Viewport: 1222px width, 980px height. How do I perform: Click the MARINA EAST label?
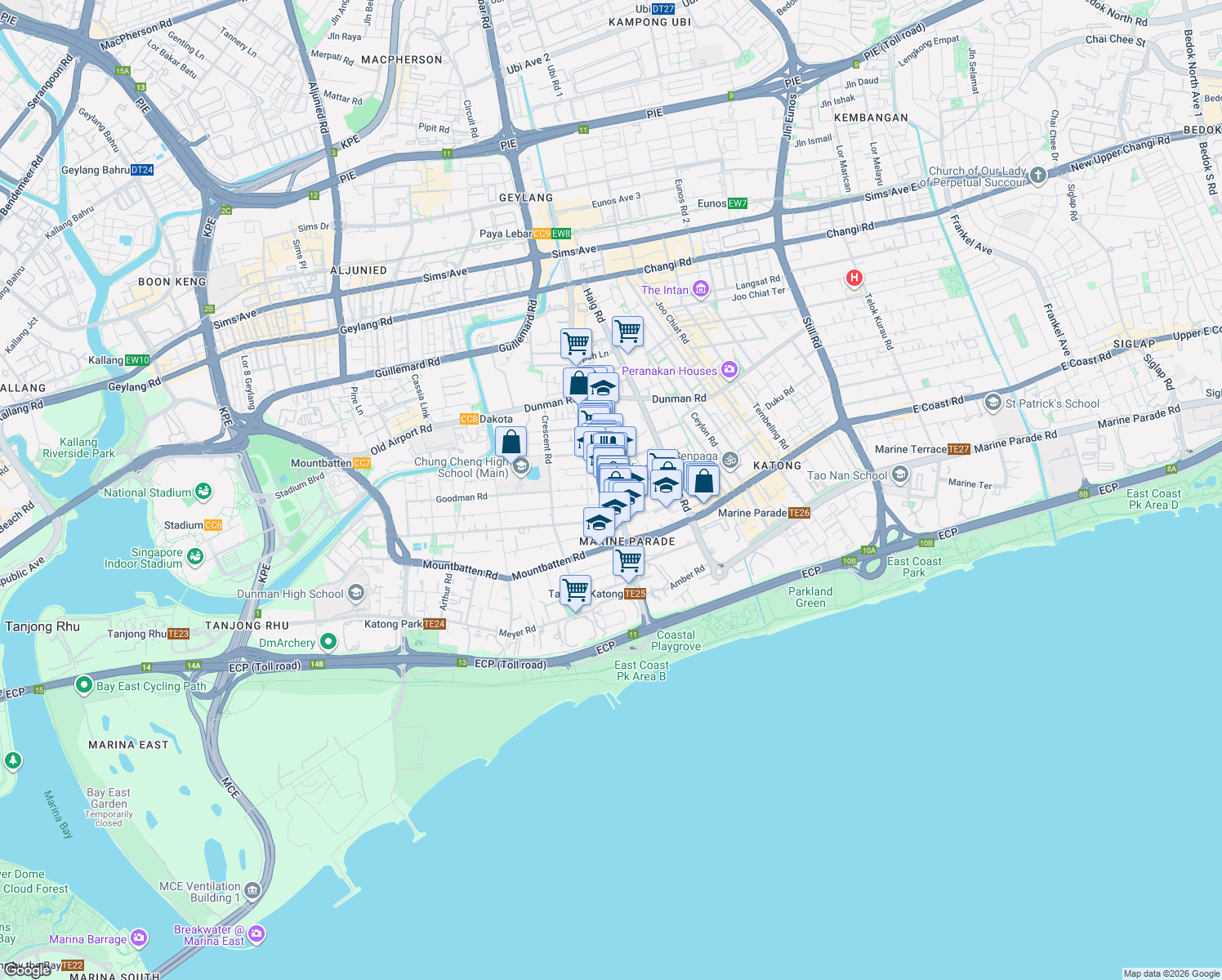(128, 745)
